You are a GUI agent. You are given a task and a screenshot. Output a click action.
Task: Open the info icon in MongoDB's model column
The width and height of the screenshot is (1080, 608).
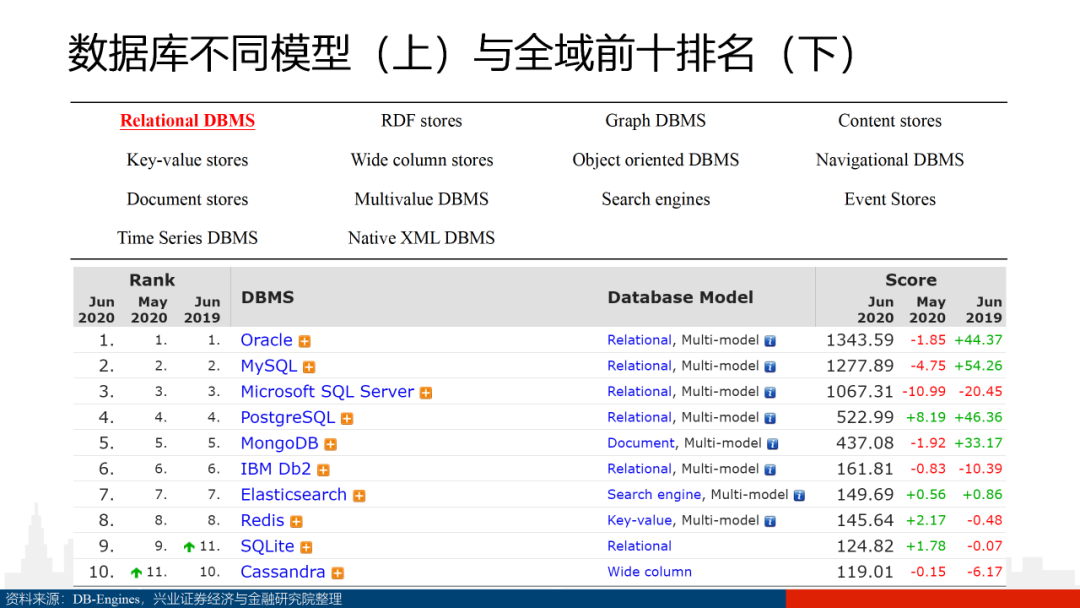click(773, 444)
